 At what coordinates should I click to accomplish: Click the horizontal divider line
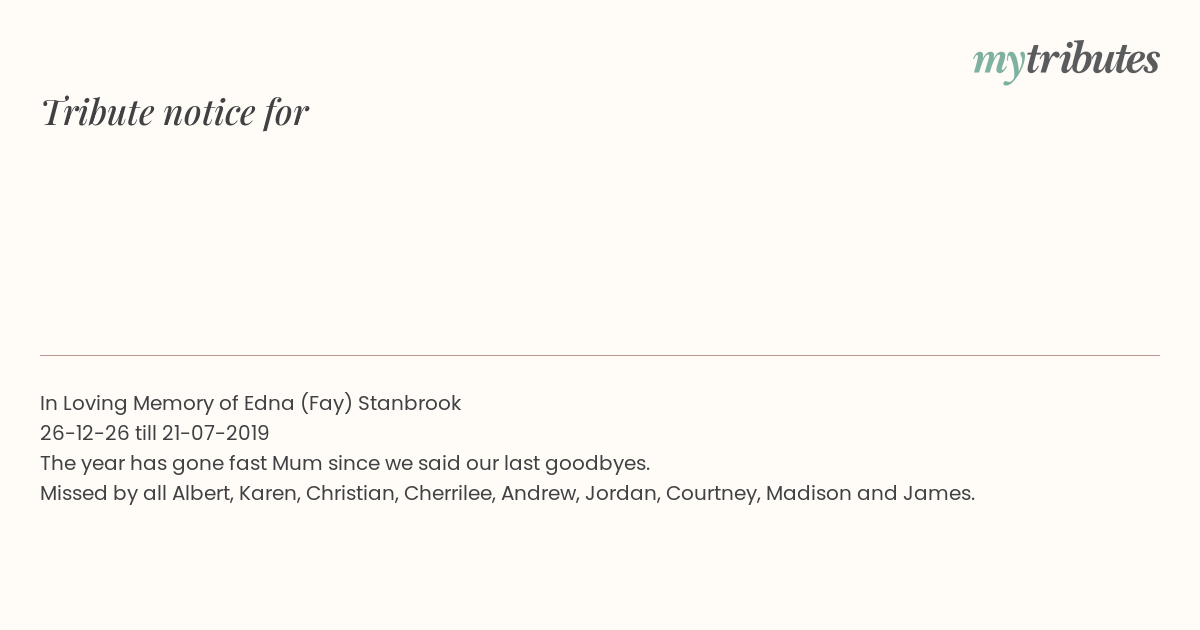600,355
